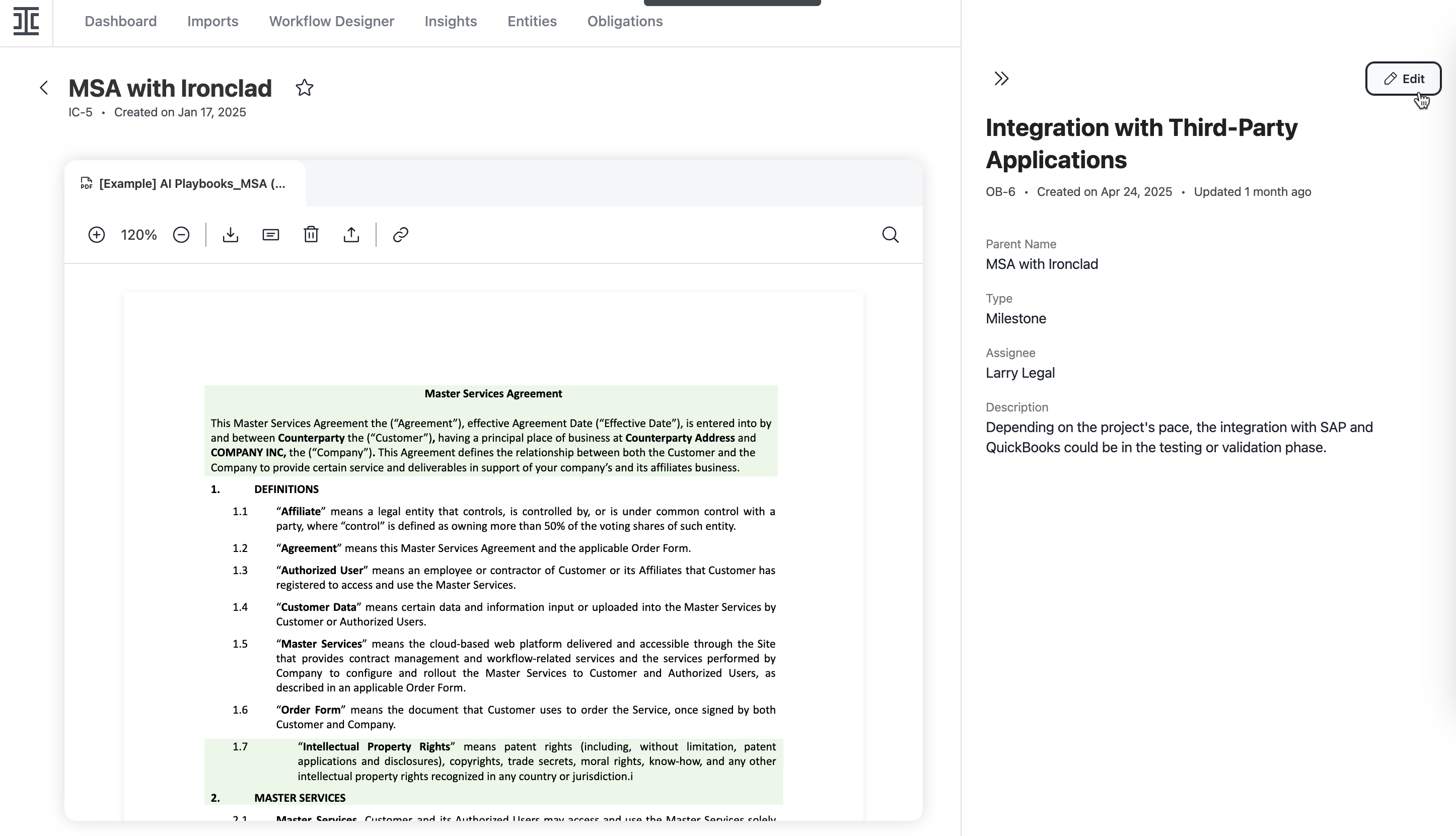Viewport: 1456px width, 836px height.
Task: Click the Created on Apr 24, 2025 text
Action: (x=1104, y=192)
